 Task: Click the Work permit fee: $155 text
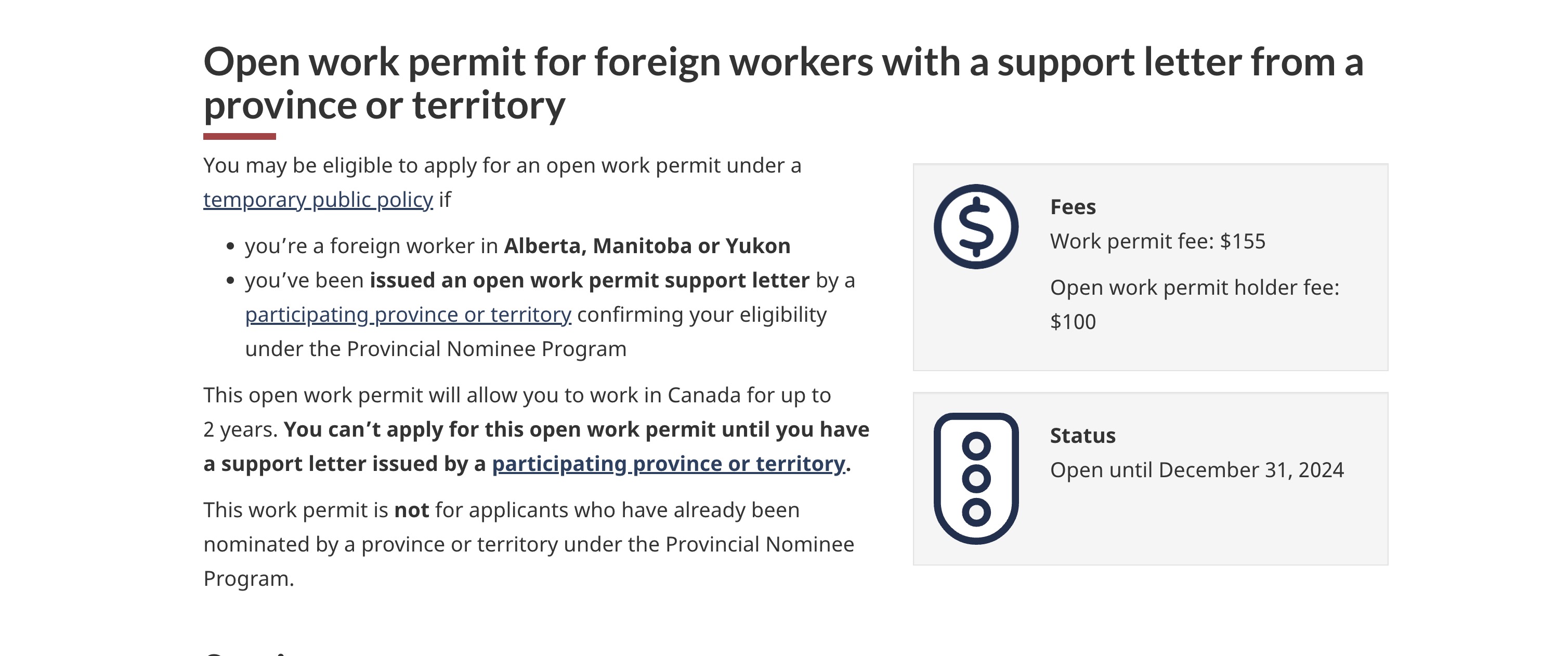1157,242
